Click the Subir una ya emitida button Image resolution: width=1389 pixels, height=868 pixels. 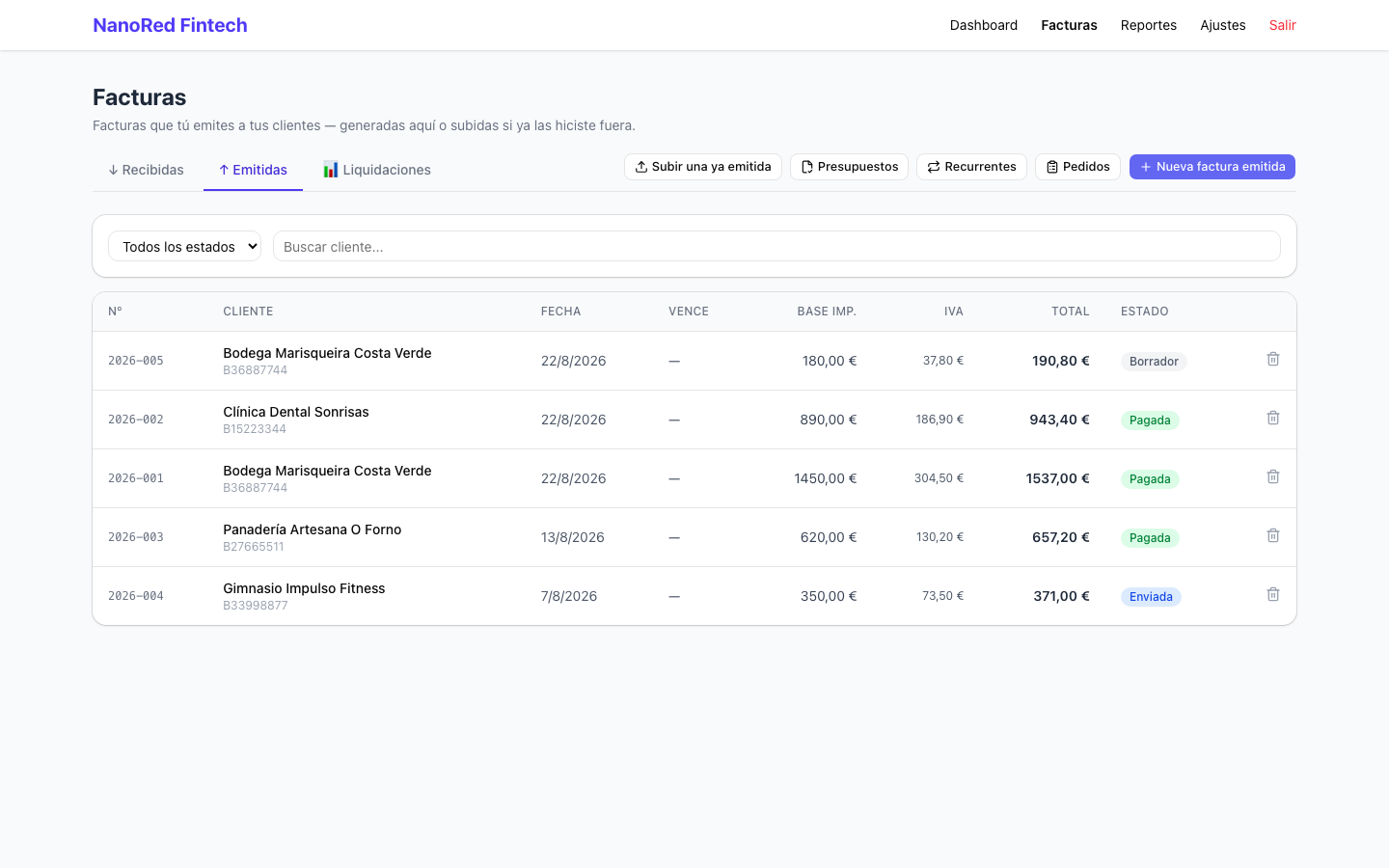[x=703, y=167]
